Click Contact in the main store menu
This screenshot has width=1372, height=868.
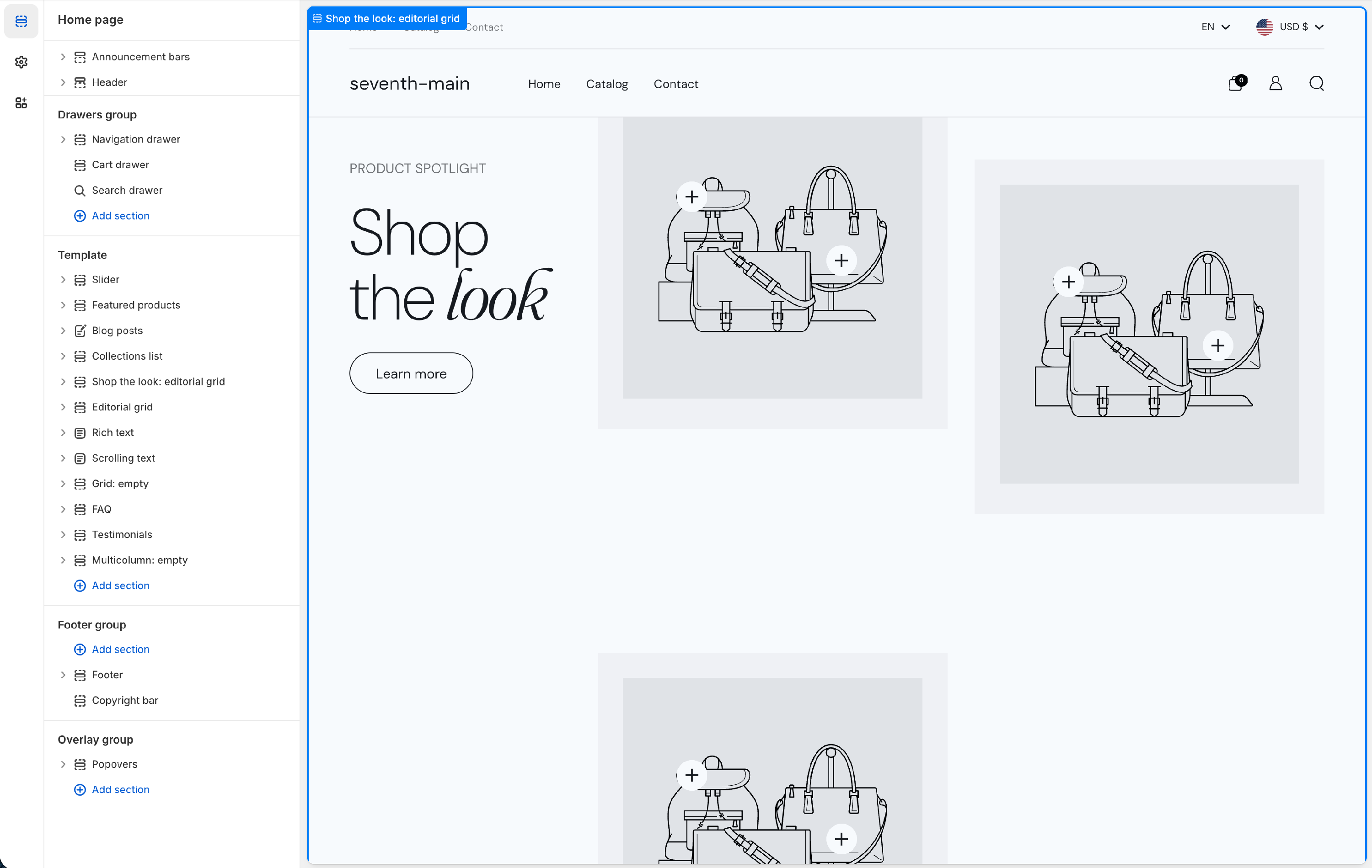[676, 84]
